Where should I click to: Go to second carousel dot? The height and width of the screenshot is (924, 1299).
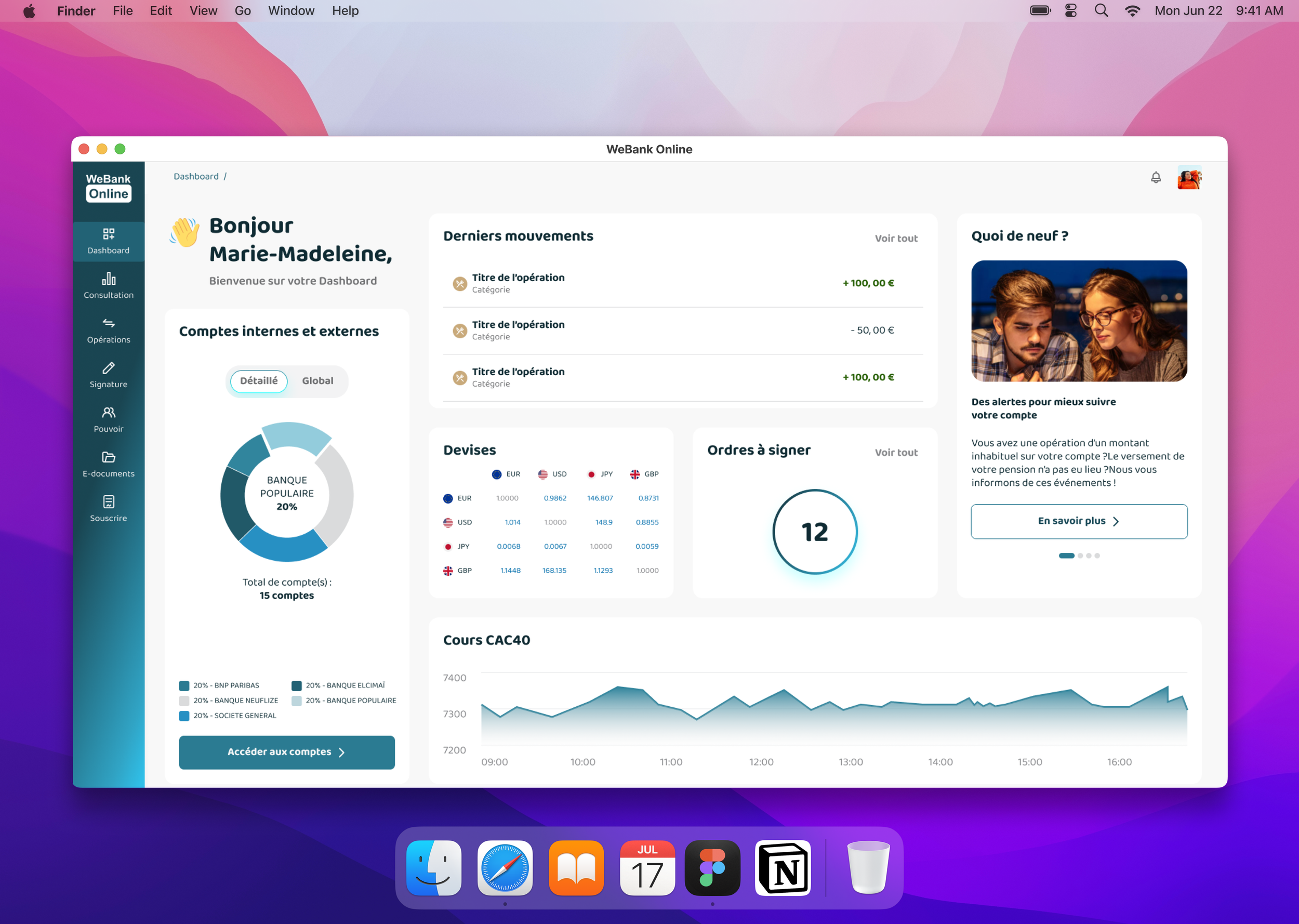click(x=1080, y=556)
